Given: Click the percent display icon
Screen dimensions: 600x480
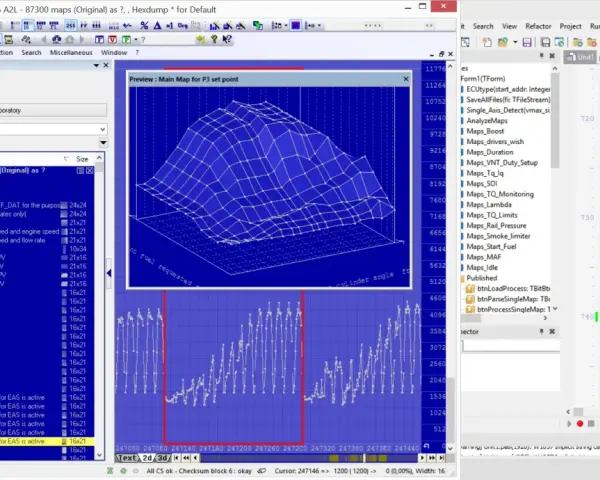Looking at the screenshot, I should click(x=144, y=26).
